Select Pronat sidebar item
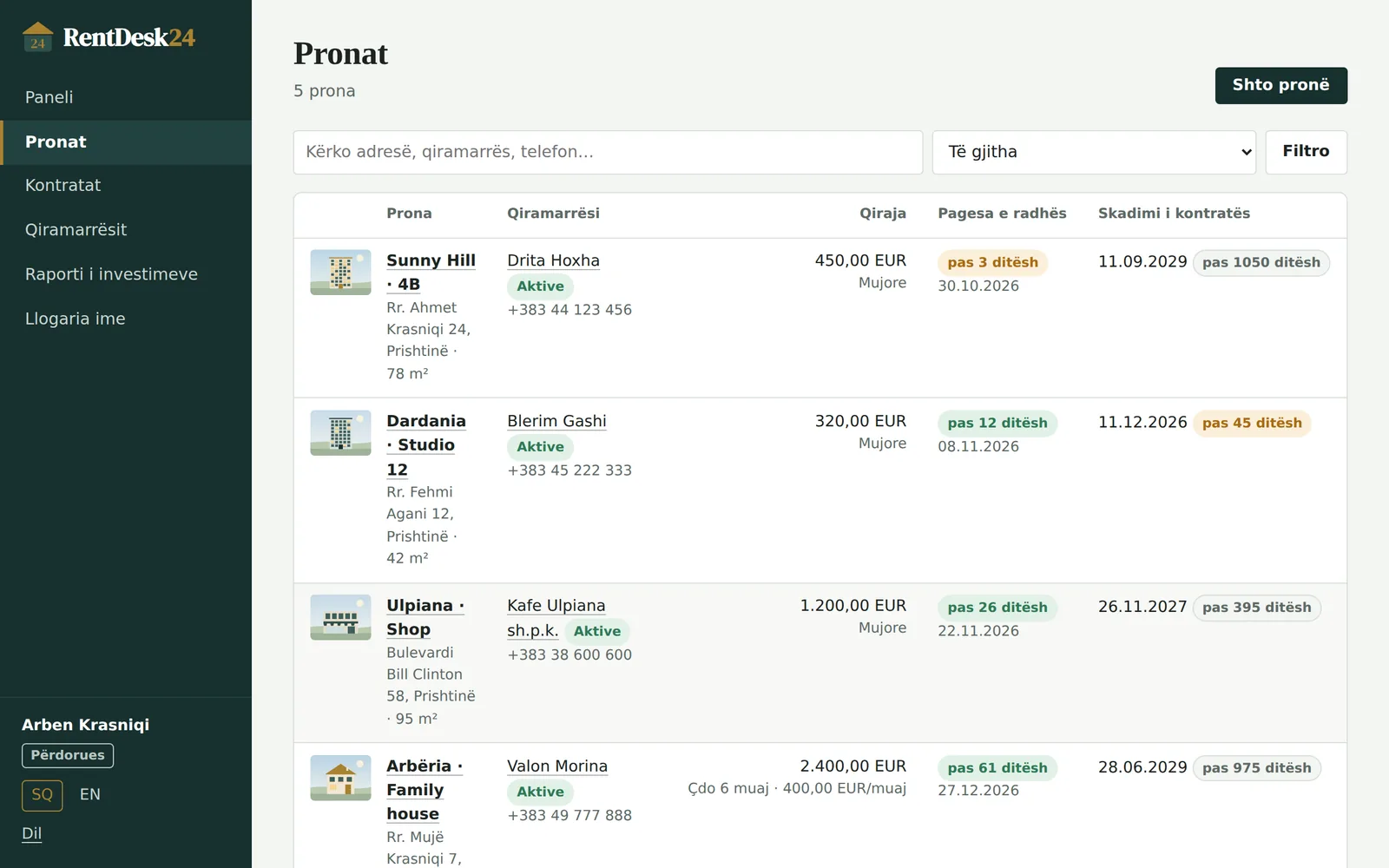This screenshot has height=868, width=1389. coord(126,142)
